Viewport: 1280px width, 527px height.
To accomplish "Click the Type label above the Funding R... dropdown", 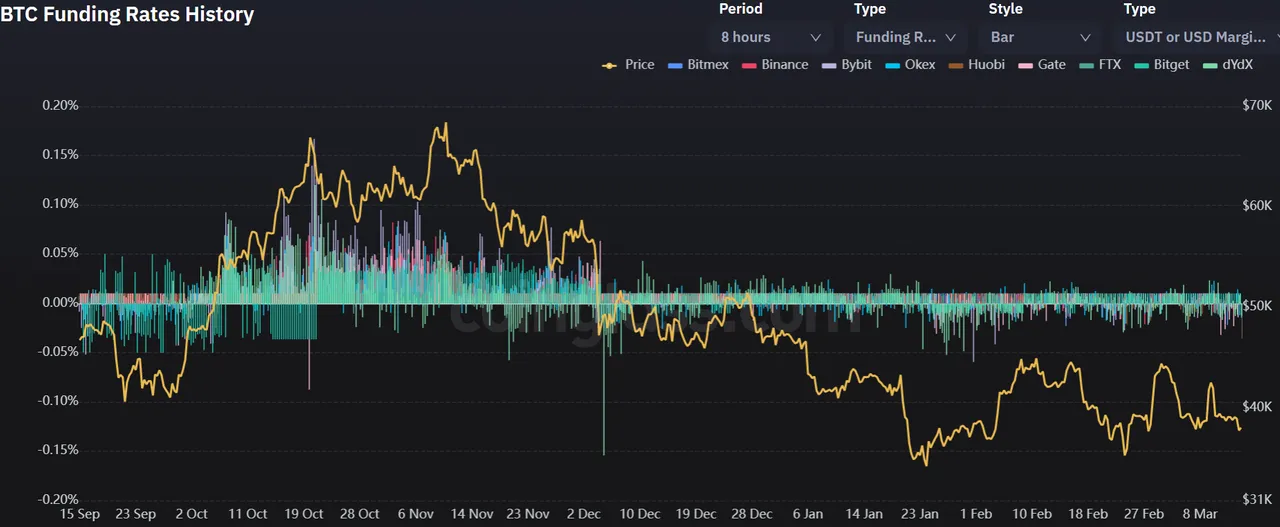I will click(x=870, y=9).
